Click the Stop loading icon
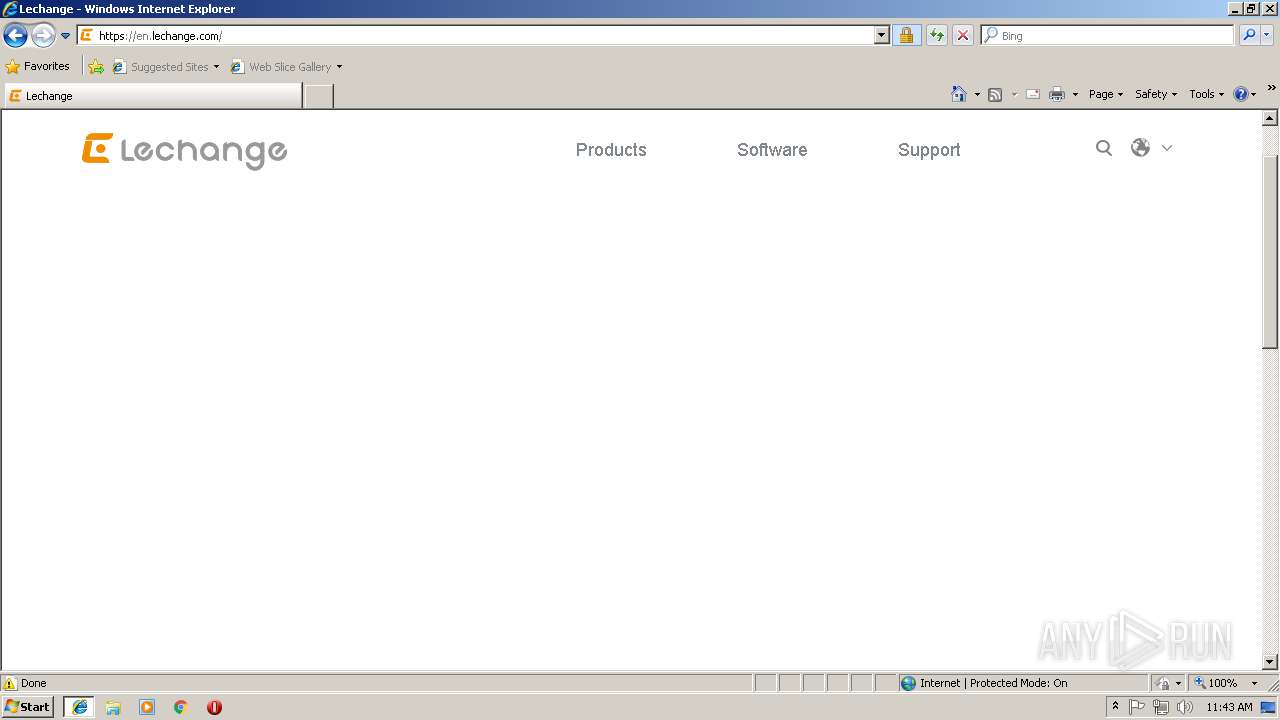1280x720 pixels. [963, 36]
